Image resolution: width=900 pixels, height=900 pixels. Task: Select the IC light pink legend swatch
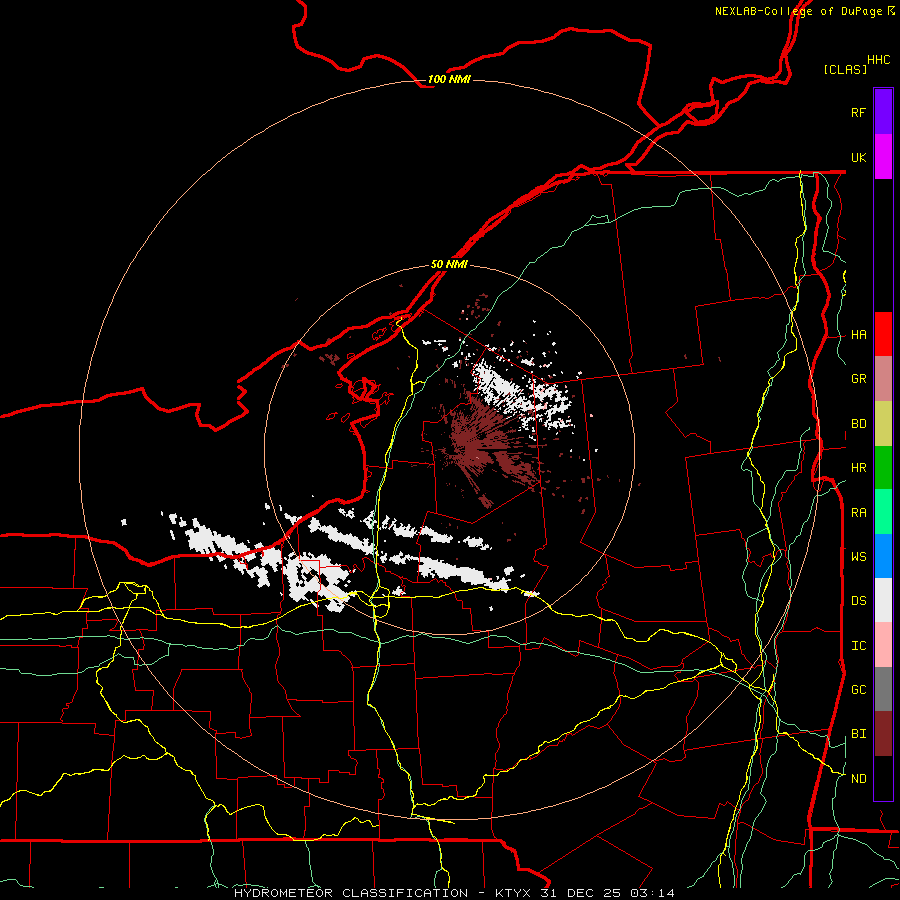[x=883, y=645]
